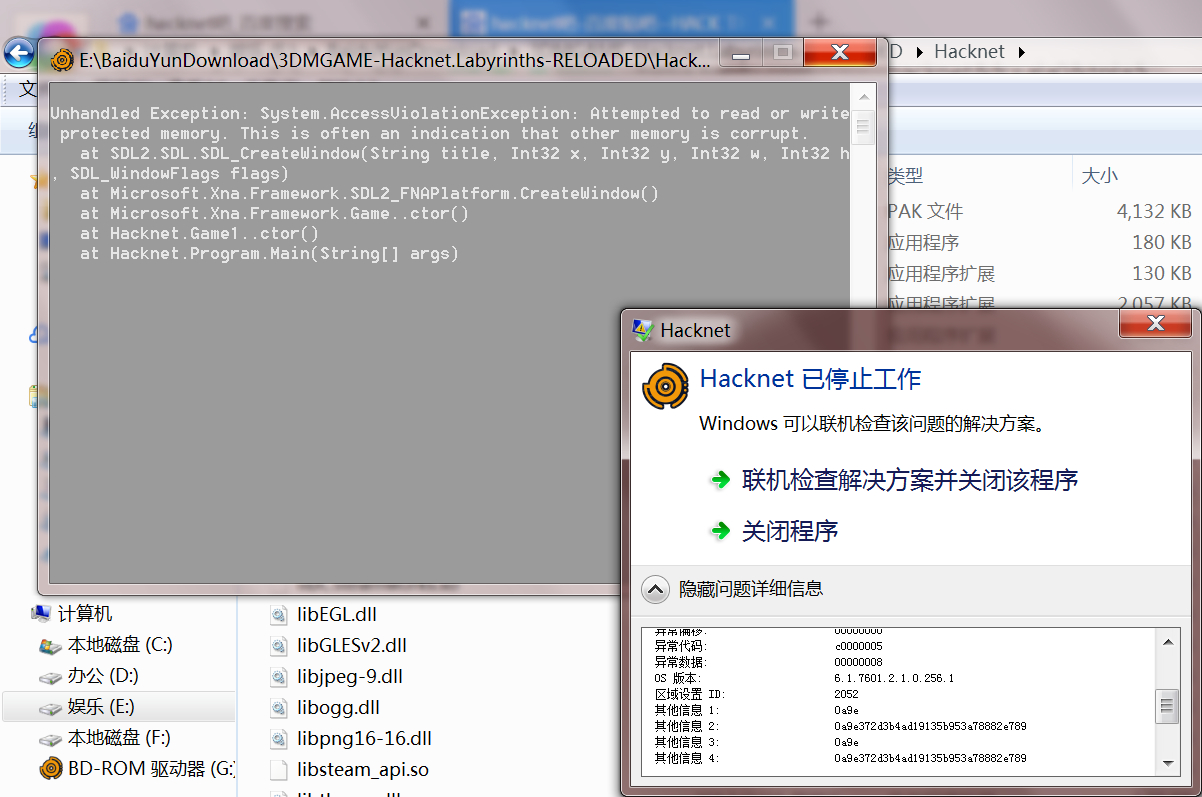Click console line SDL2_FNAPlatform.CreateWindow()
This screenshot has width=1202, height=797.
pos(370,194)
